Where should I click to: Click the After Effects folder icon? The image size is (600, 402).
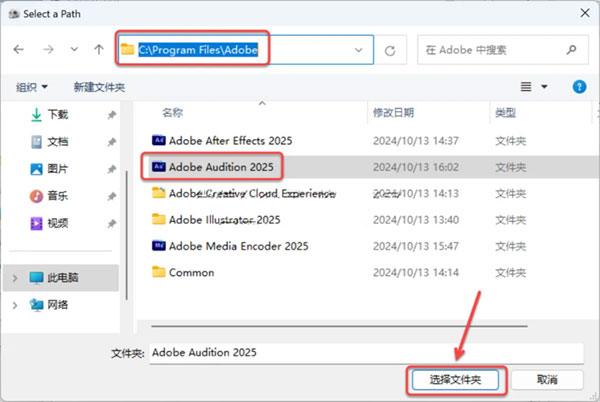click(159, 140)
